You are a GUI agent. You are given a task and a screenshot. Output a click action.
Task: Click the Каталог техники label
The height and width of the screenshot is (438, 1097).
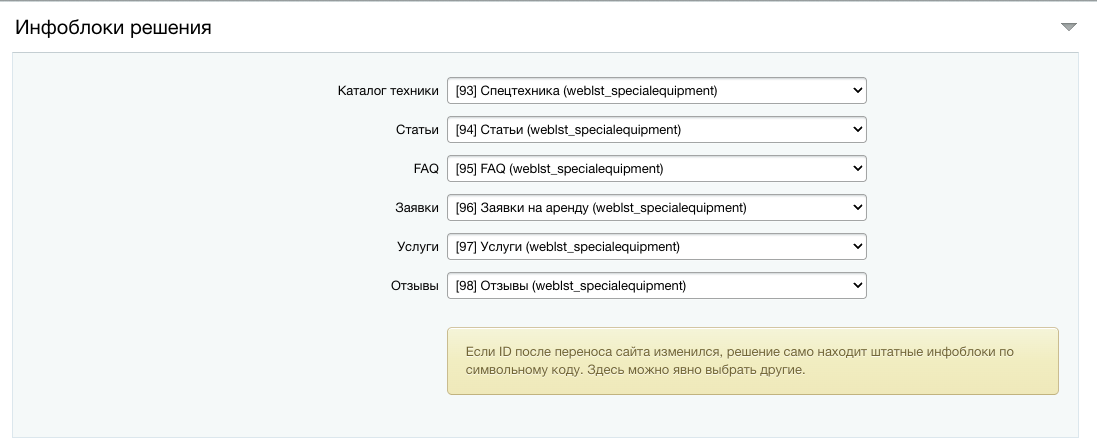coord(388,90)
